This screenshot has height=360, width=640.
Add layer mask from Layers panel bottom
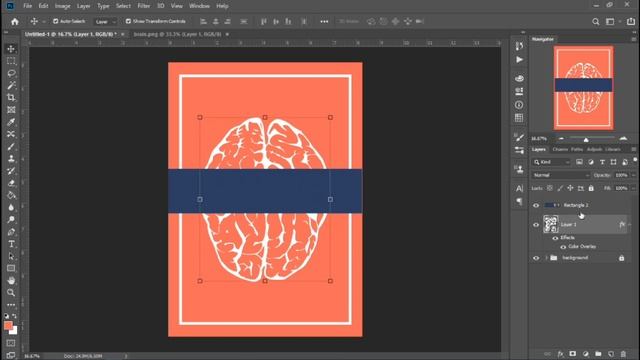[573, 354]
